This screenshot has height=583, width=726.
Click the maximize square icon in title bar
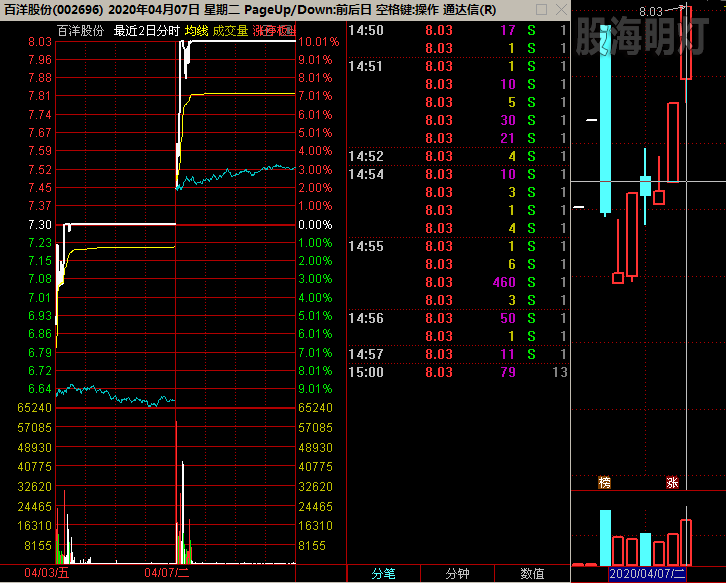coord(541,9)
